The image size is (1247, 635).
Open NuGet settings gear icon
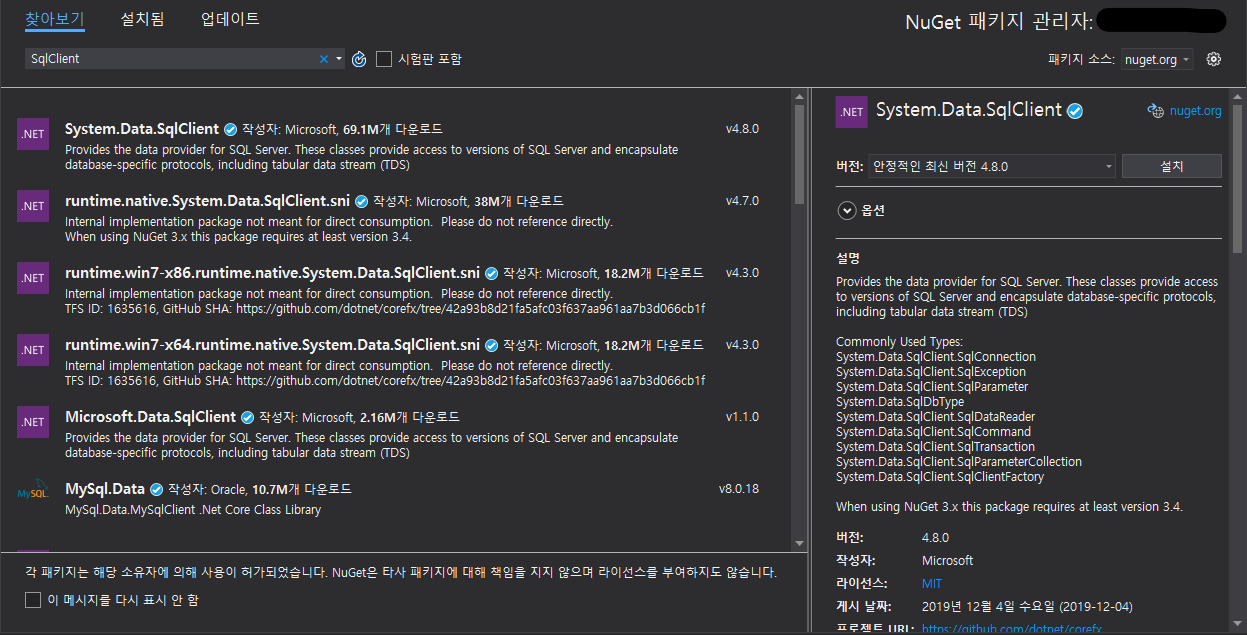pyautogui.click(x=1214, y=59)
